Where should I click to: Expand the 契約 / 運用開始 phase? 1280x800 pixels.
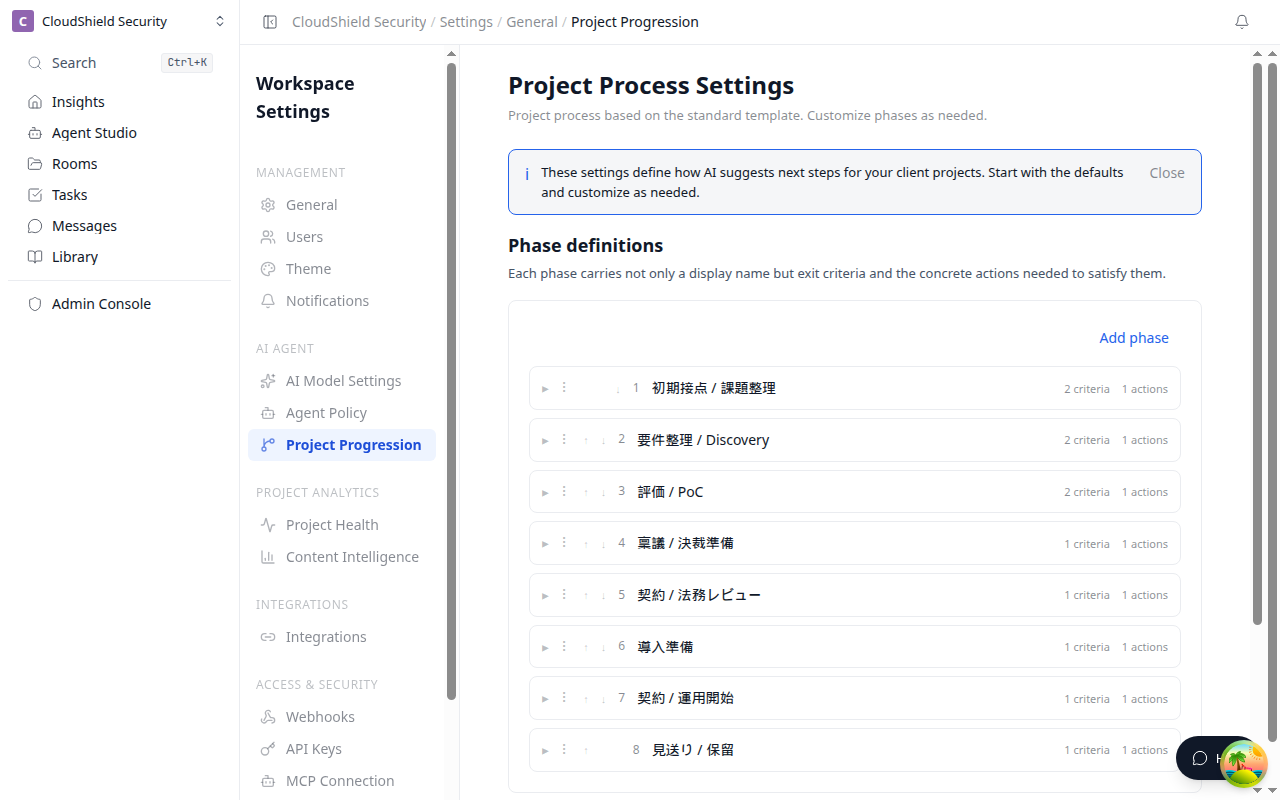545,699
